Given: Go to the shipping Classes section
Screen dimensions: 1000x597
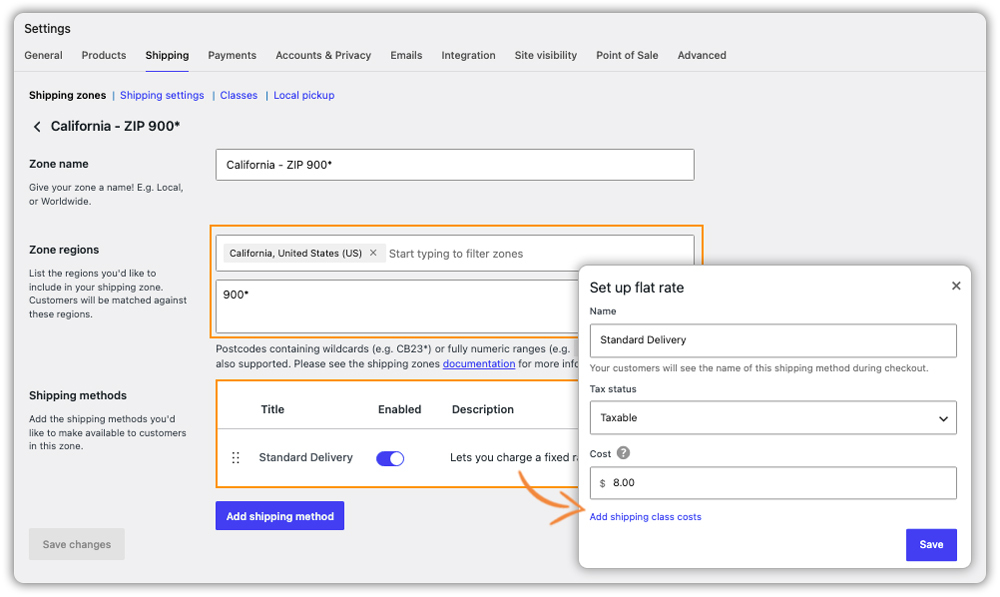Looking at the screenshot, I should pos(239,95).
